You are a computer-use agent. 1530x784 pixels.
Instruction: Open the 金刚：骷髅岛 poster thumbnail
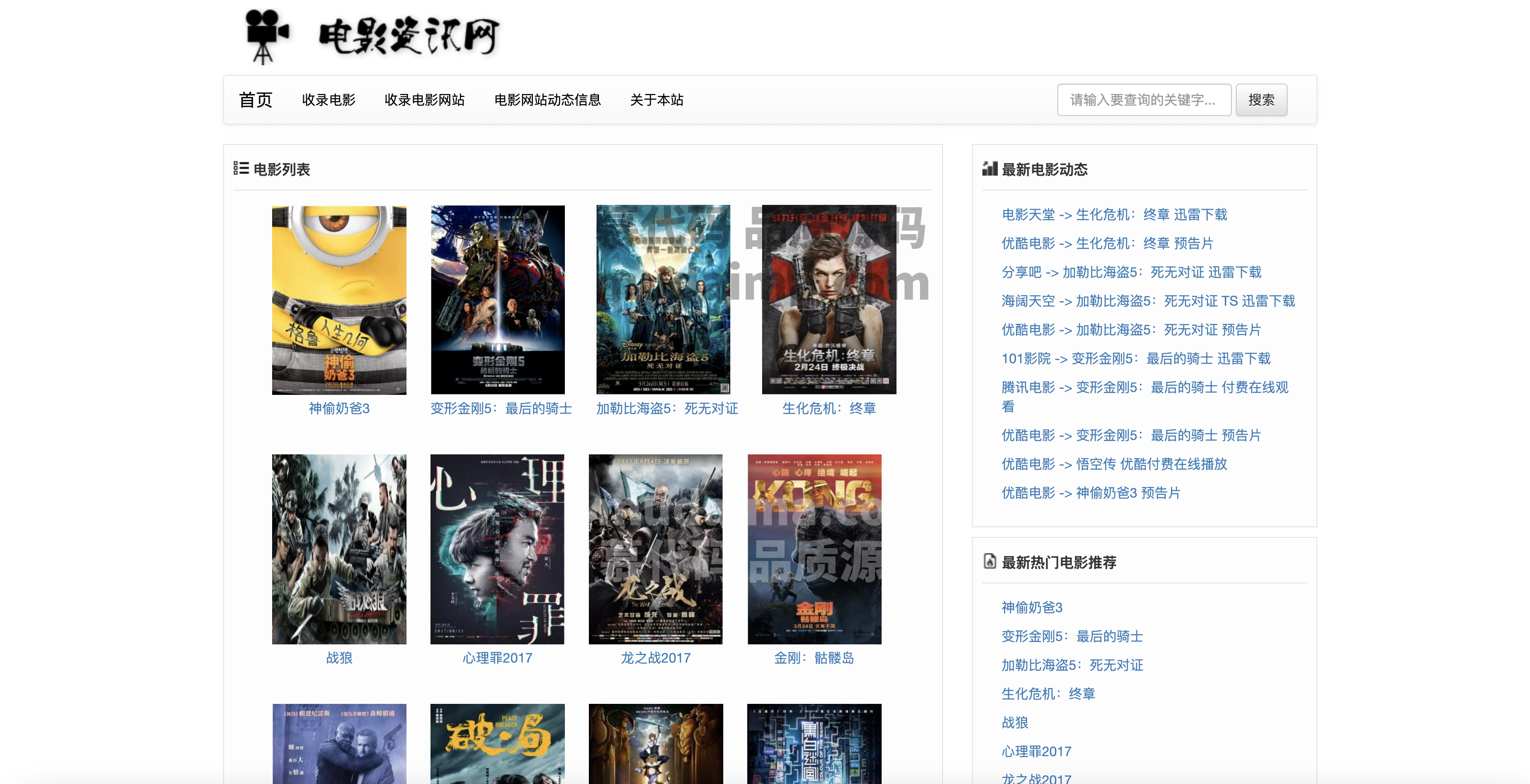814,549
